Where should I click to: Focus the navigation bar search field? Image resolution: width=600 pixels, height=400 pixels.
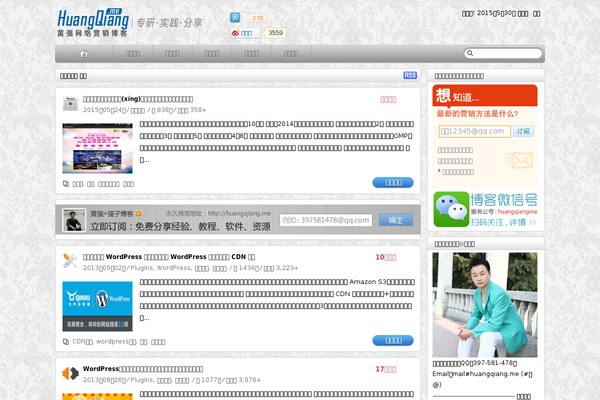pos(503,53)
